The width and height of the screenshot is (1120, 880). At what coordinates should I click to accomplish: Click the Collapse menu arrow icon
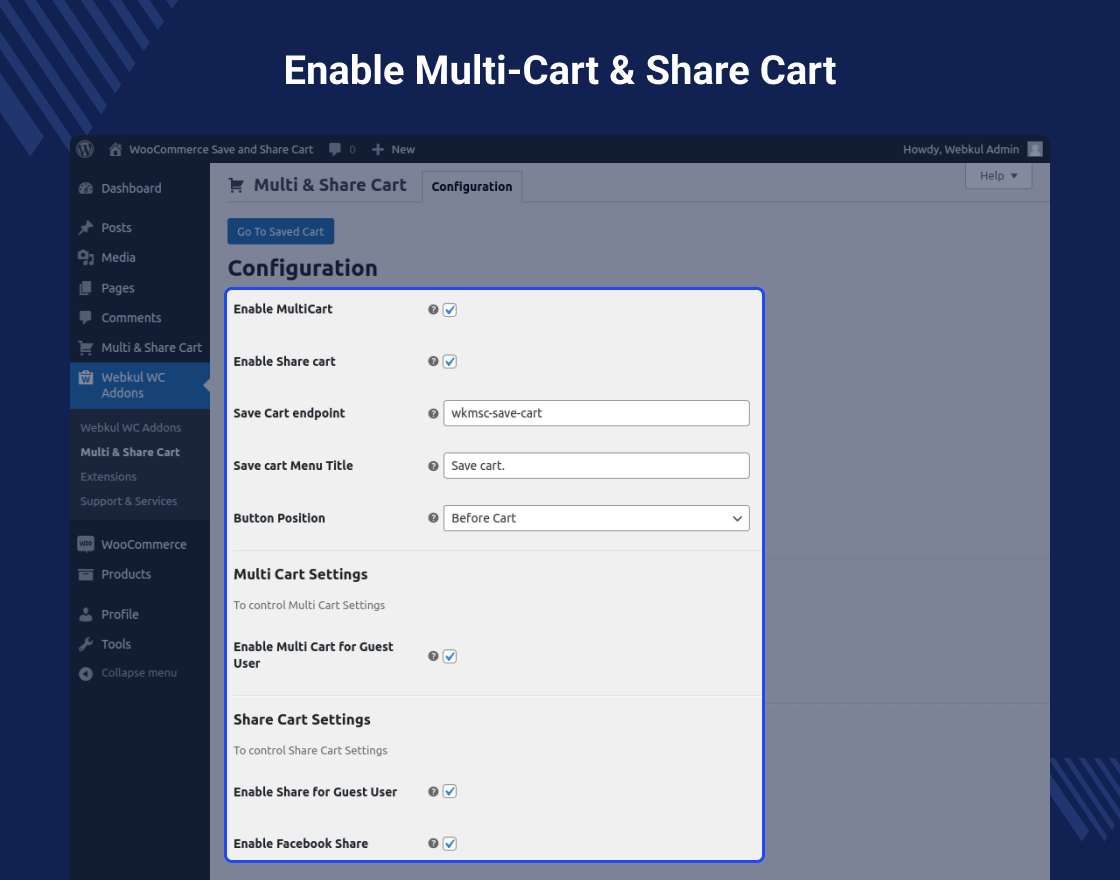tap(86, 674)
